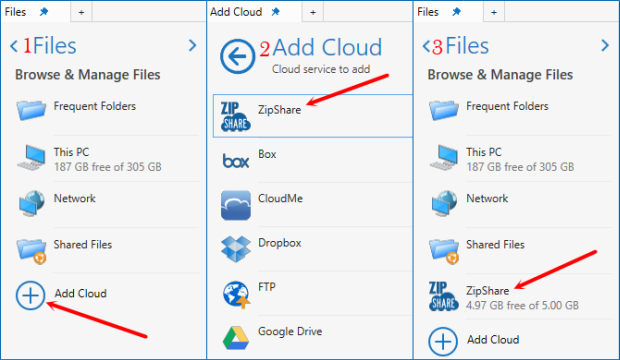The height and width of the screenshot is (360, 620).
Task: Click 'This PC' label in third panel
Action: (x=484, y=152)
